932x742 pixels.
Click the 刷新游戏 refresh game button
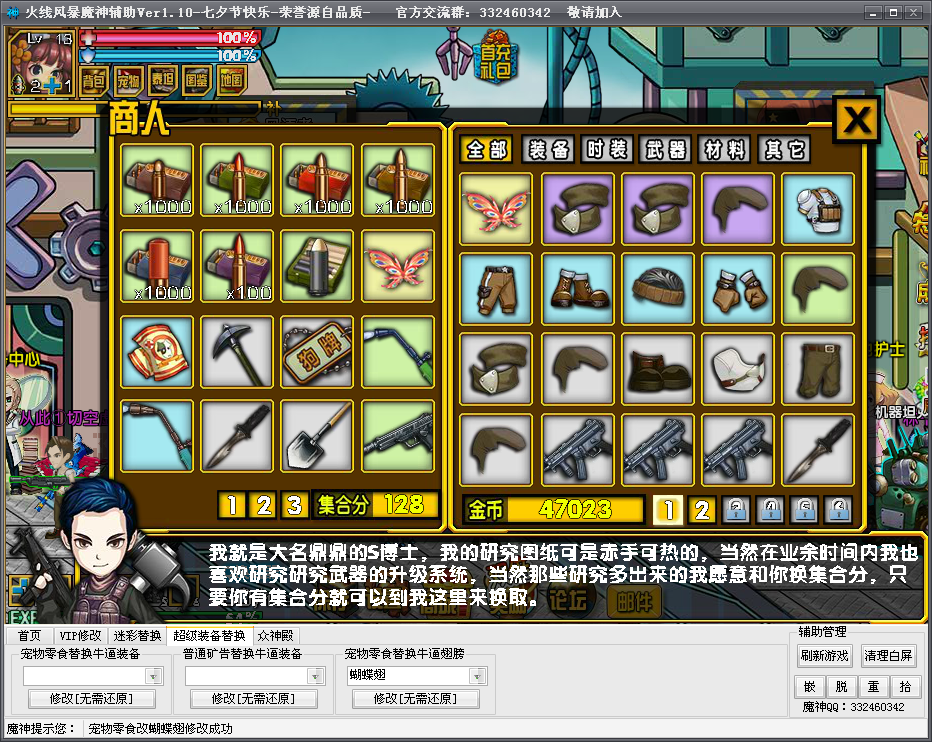824,656
